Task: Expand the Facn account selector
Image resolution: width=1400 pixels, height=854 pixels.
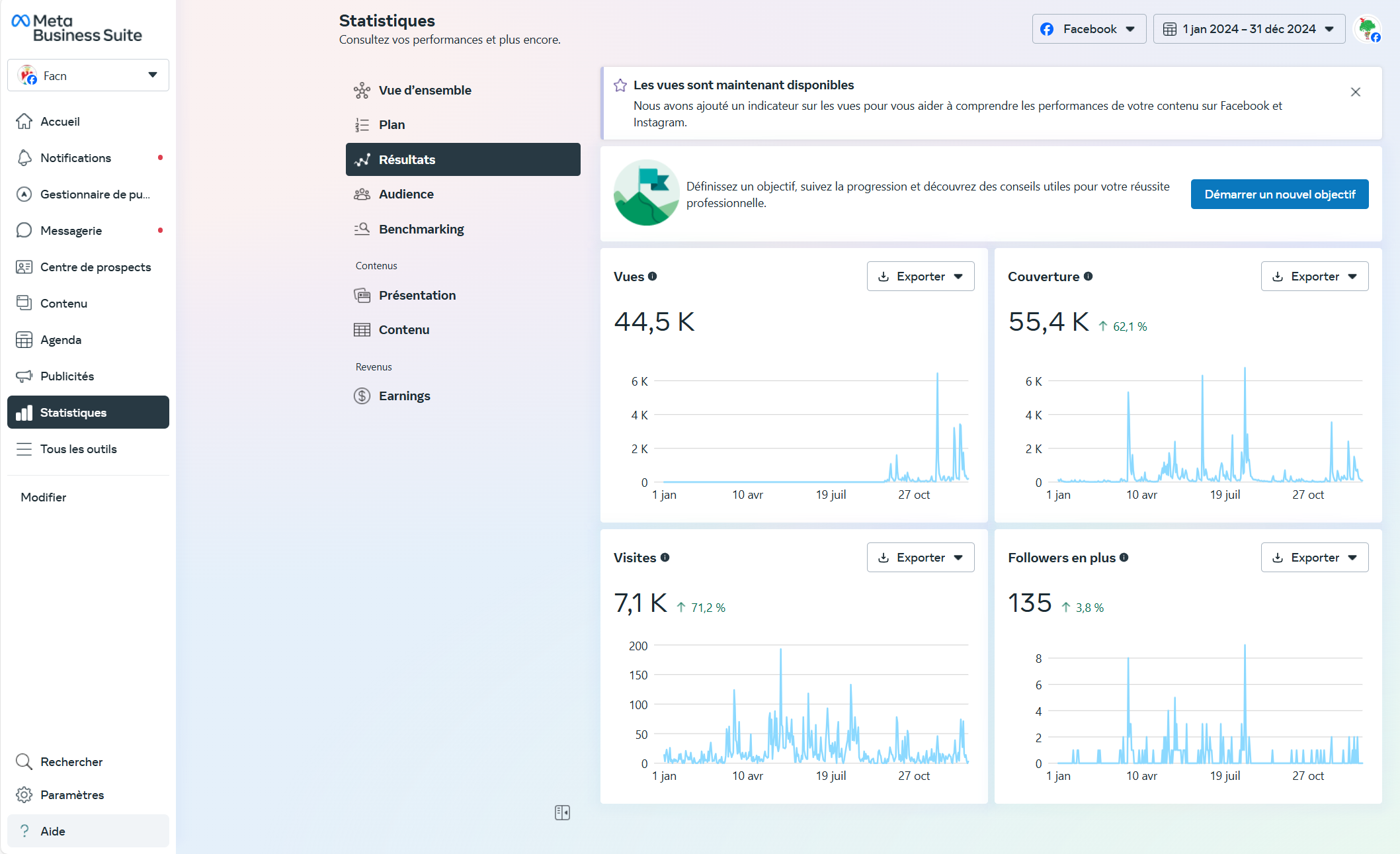Action: tap(88, 75)
